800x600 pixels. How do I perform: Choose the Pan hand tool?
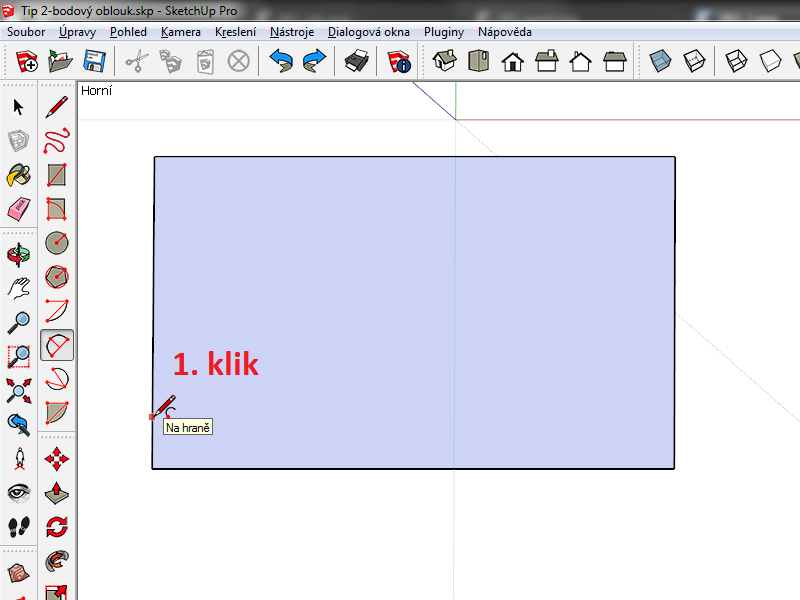click(19, 289)
